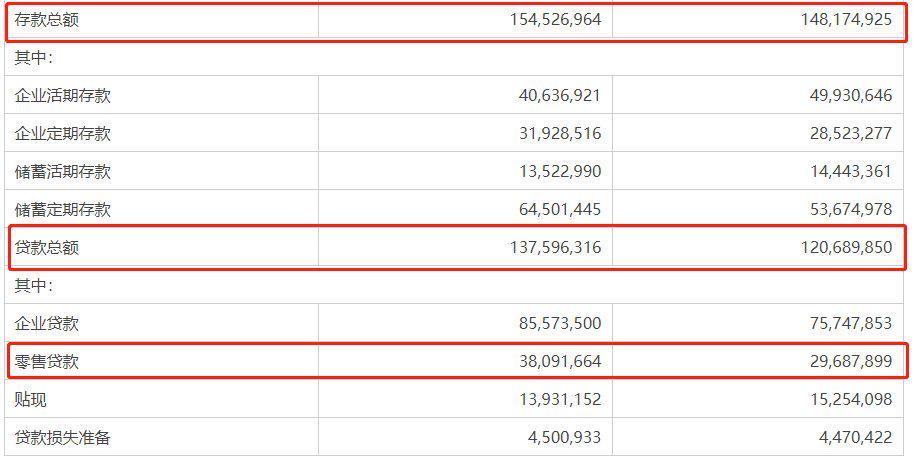Click the 储蓄活期存款 row label
This screenshot has width=917, height=459.
click(x=63, y=172)
